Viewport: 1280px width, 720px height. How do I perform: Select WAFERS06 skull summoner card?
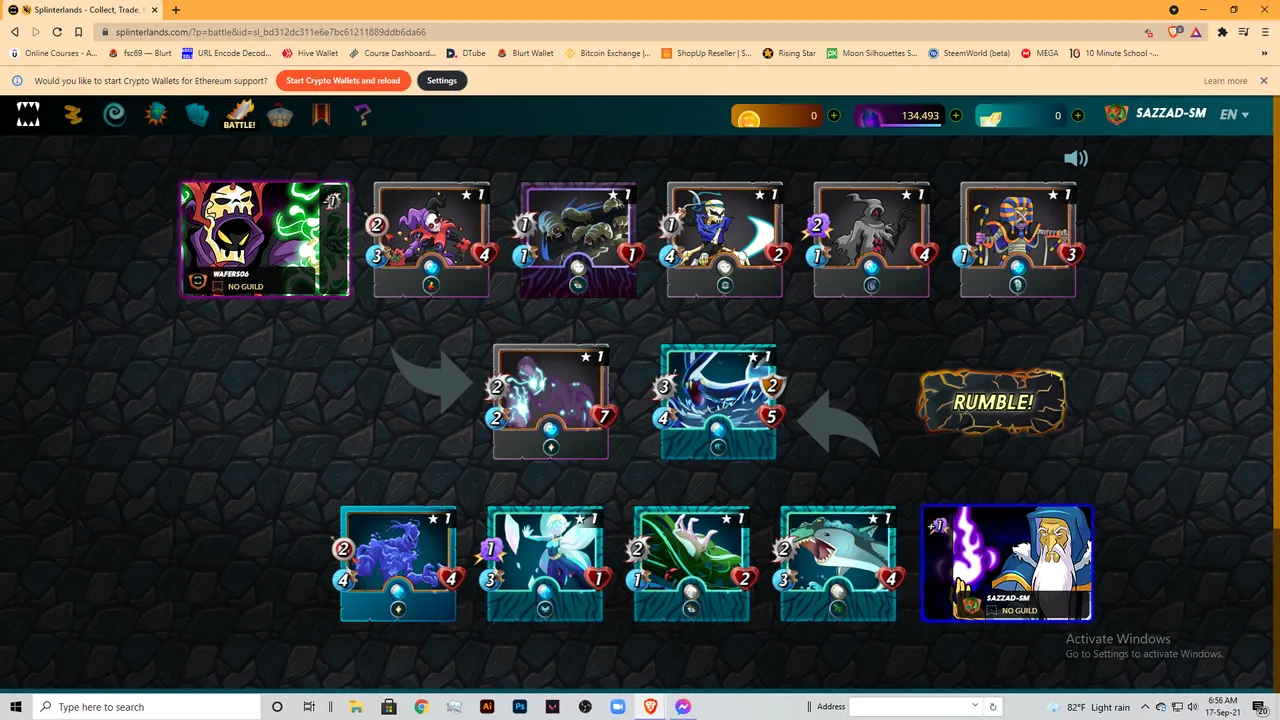click(265, 239)
